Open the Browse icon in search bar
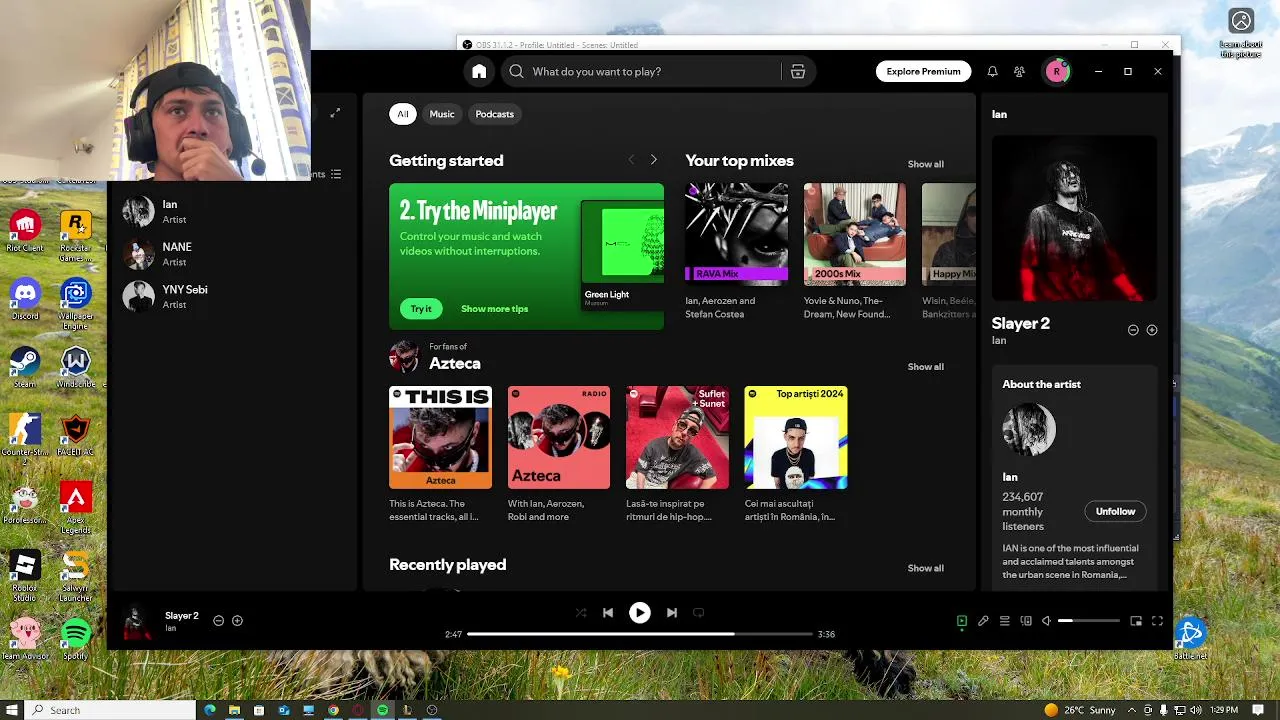Screen dimensions: 1280x720 pos(797,71)
